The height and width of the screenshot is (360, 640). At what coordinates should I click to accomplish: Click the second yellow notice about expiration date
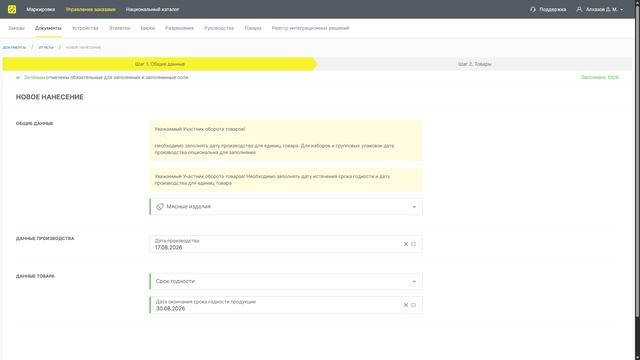pyautogui.click(x=286, y=180)
